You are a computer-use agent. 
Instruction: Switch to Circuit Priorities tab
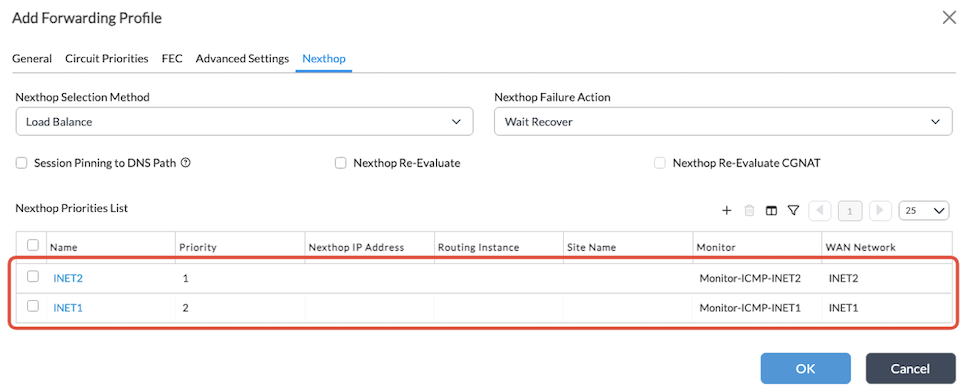[x=107, y=59]
